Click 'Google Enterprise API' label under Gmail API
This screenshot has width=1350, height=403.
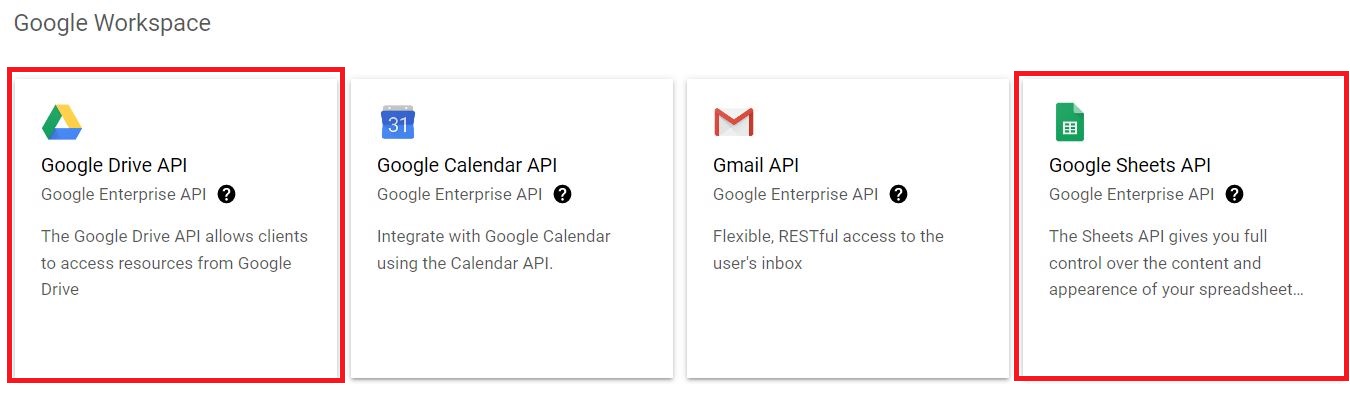pos(795,194)
